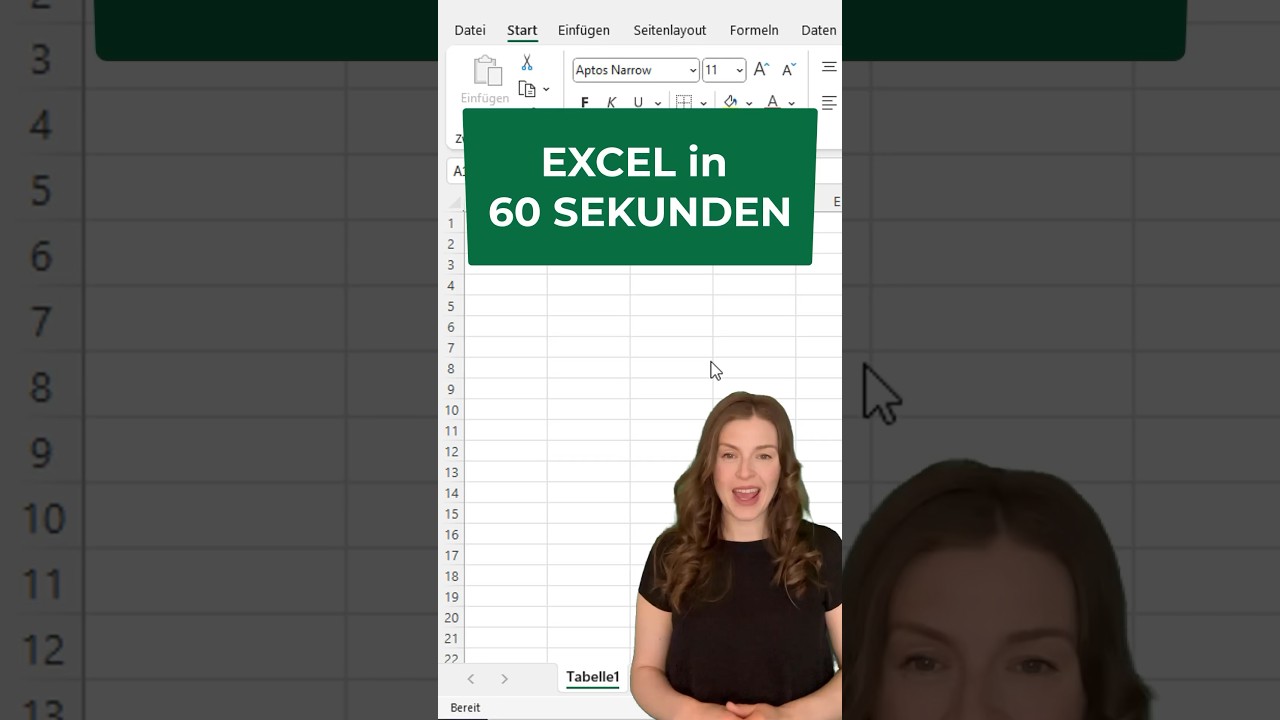Select row header 1
1280x720 pixels.
click(x=451, y=223)
